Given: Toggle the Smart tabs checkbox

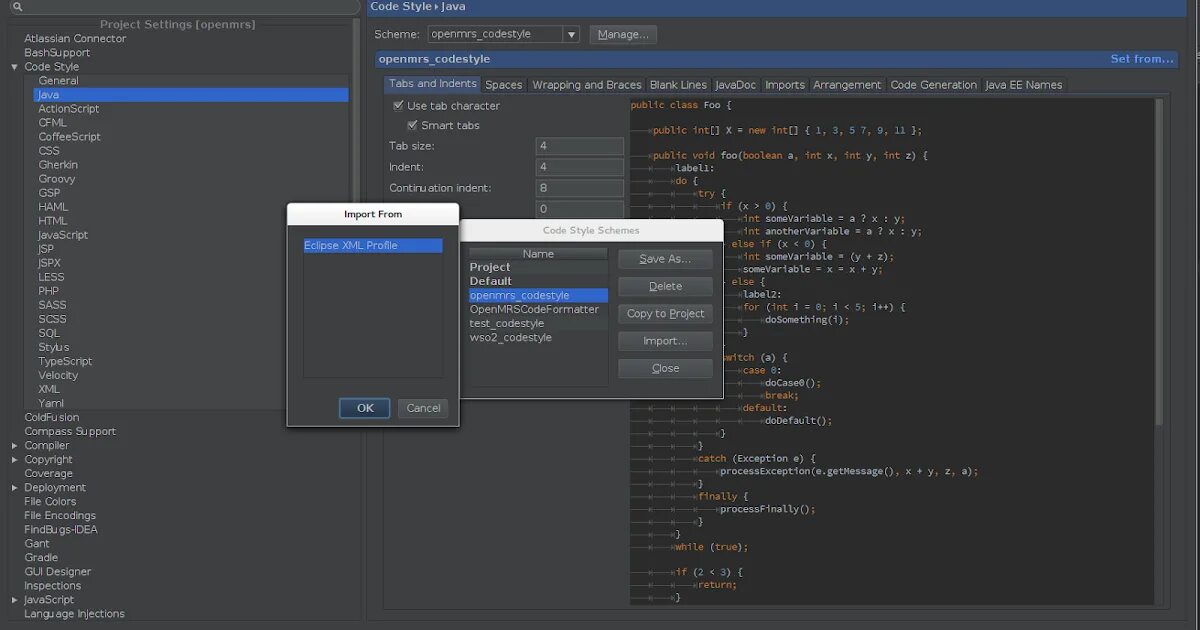Looking at the screenshot, I should tap(411, 125).
